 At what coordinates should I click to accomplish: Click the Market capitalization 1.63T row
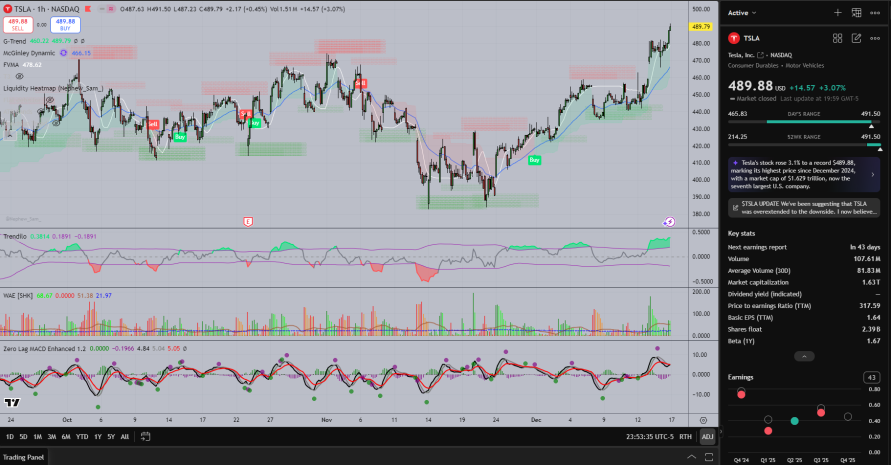(804, 283)
